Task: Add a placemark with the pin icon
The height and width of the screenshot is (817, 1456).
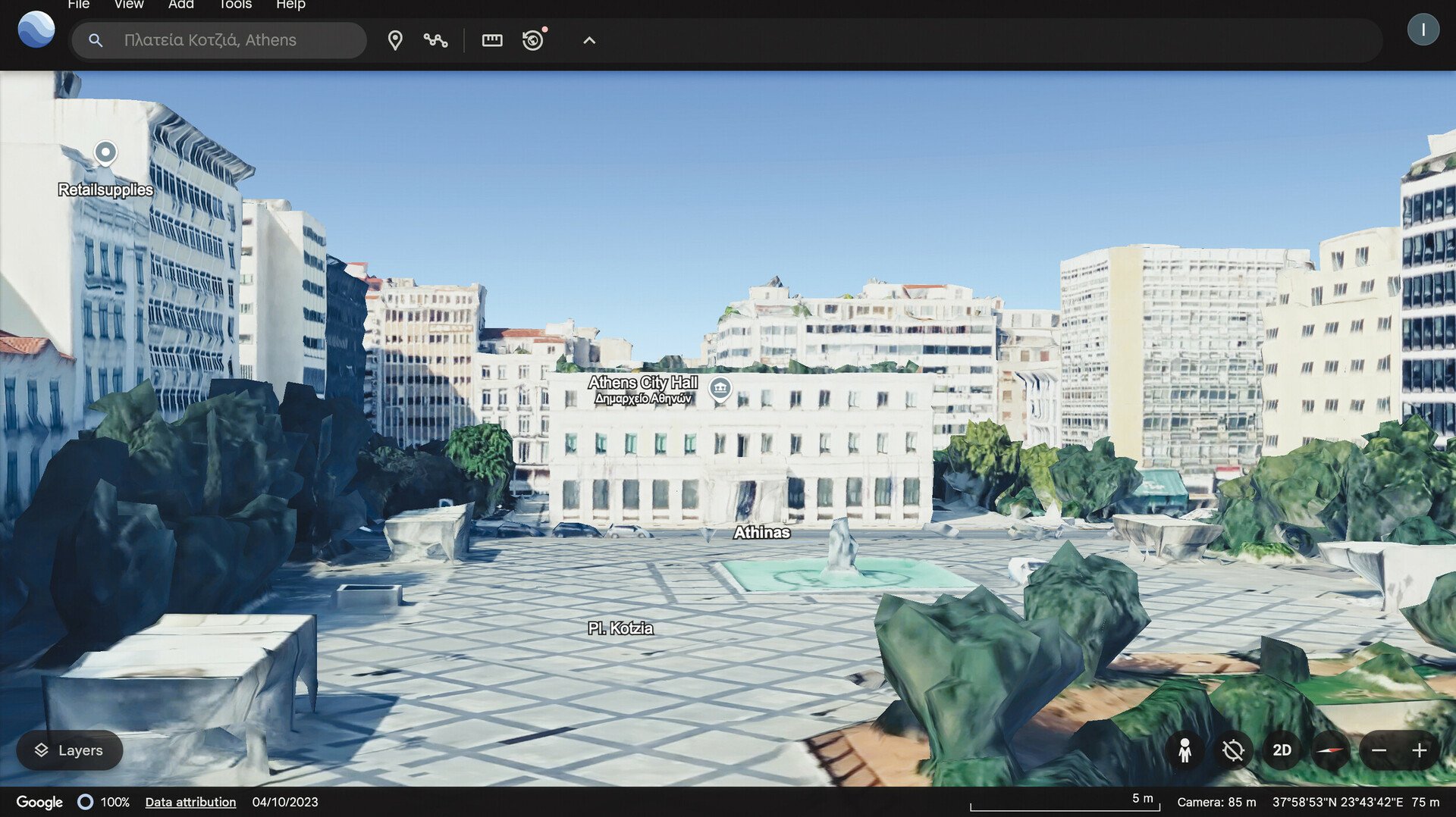Action: [x=395, y=40]
